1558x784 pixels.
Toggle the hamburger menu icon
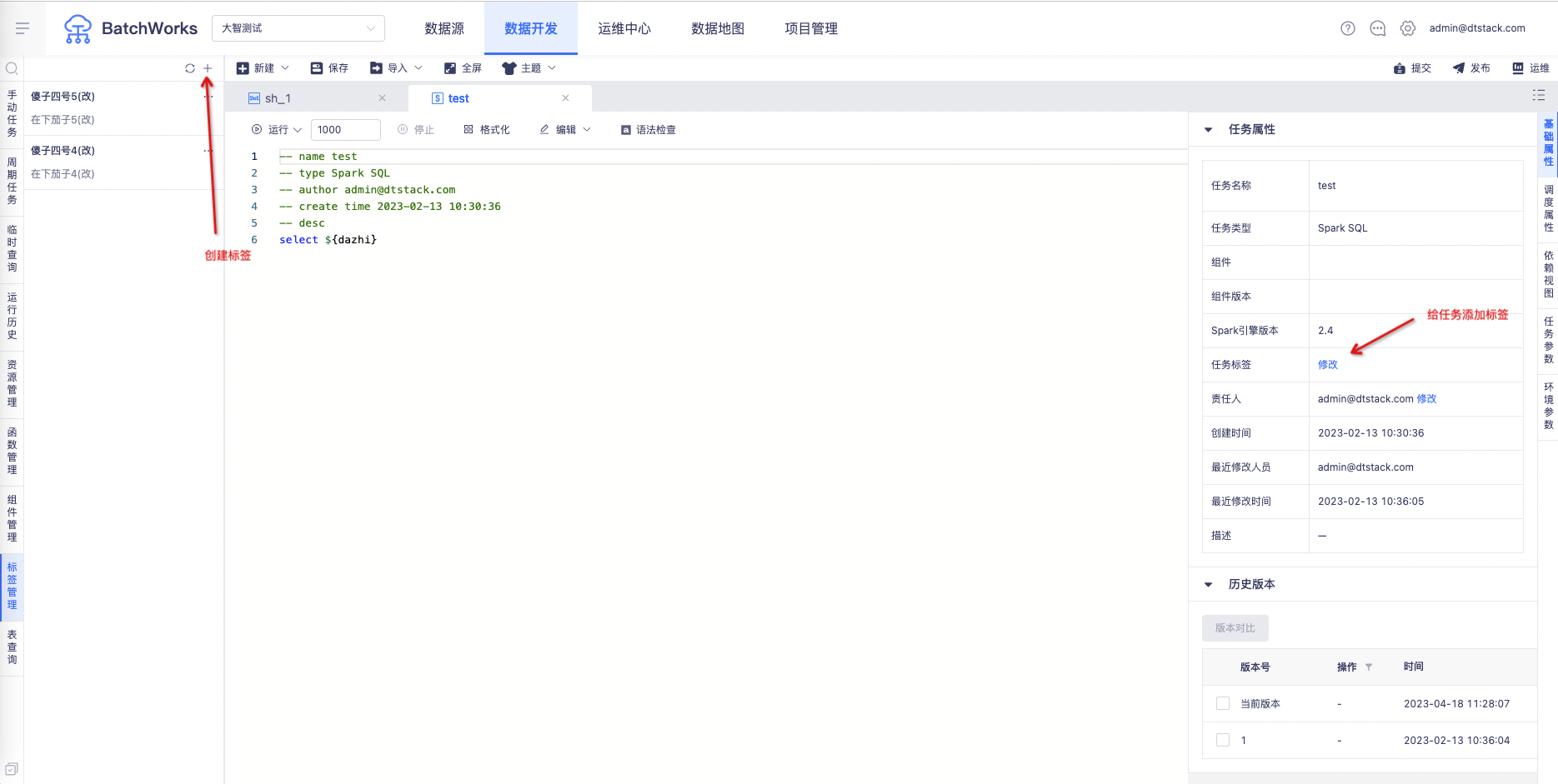[23, 28]
